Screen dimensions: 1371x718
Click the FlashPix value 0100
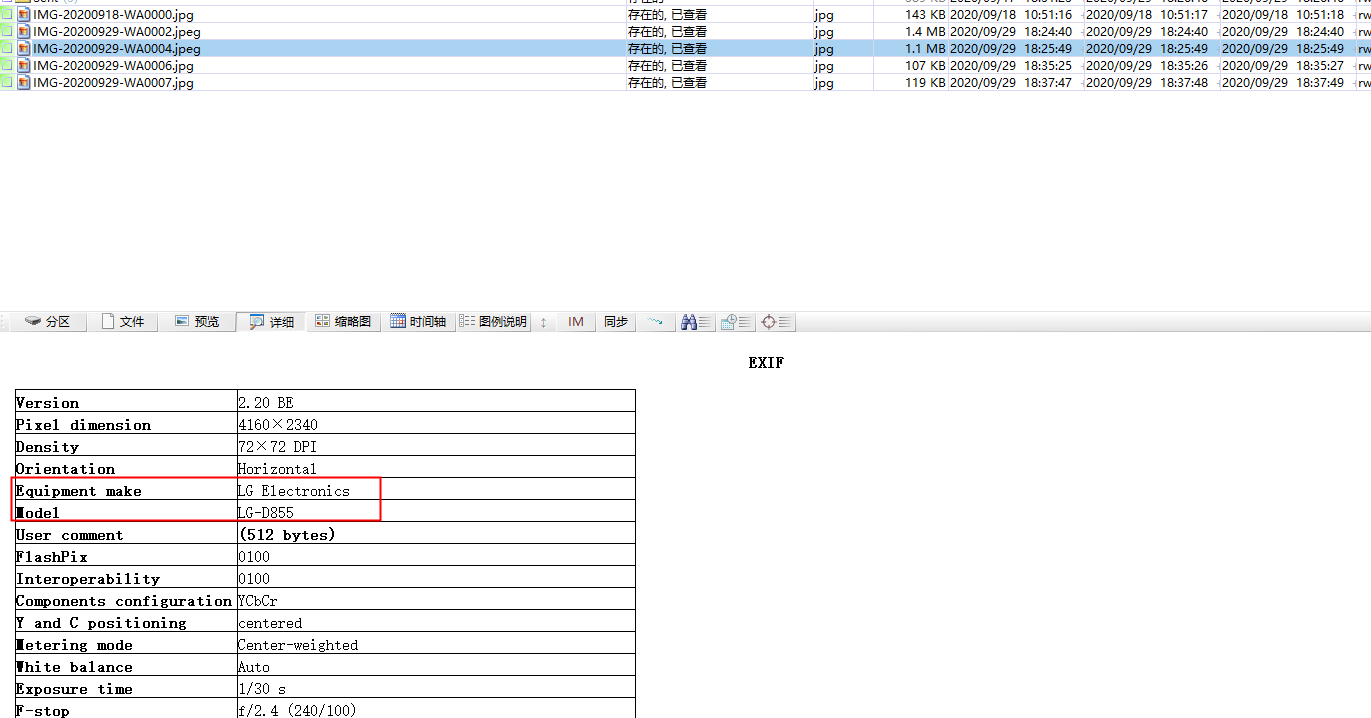pyautogui.click(x=254, y=556)
